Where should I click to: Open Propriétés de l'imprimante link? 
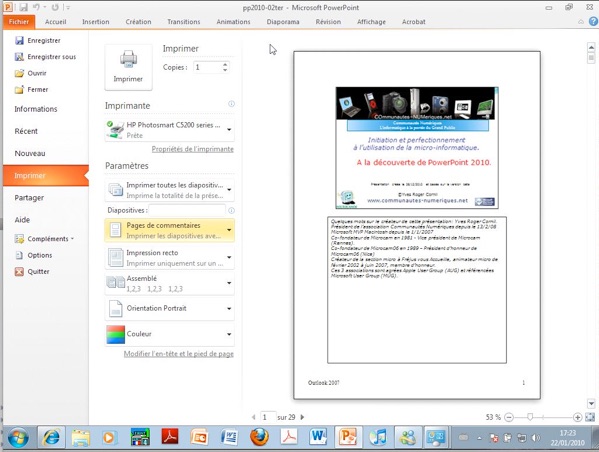click(193, 149)
